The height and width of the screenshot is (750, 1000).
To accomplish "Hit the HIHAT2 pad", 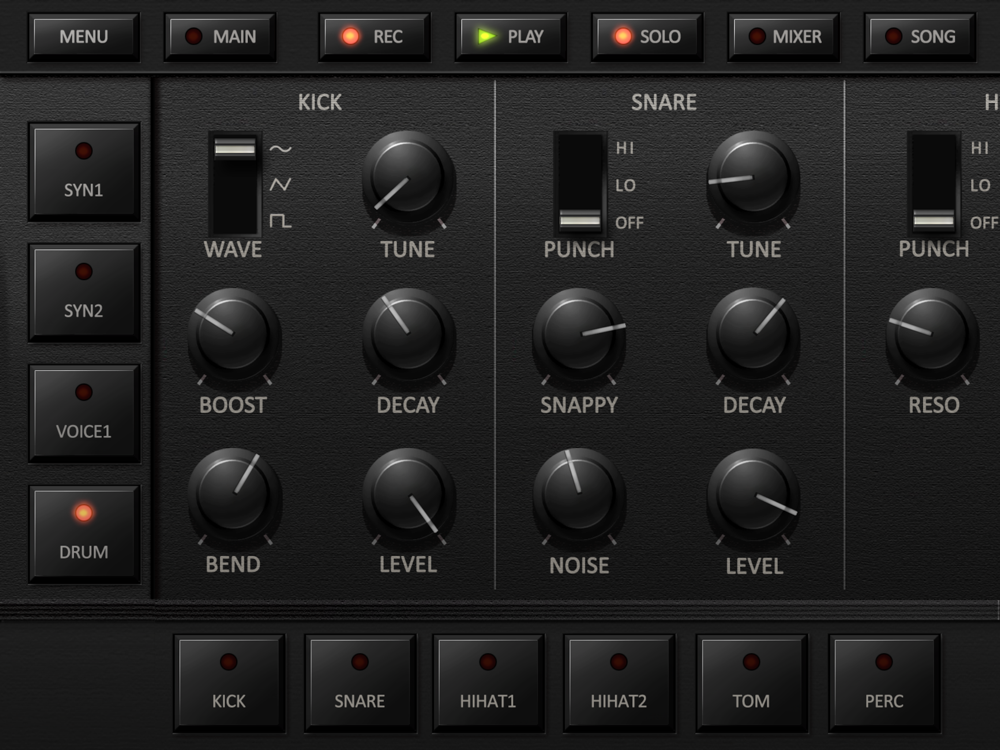I will tap(619, 683).
